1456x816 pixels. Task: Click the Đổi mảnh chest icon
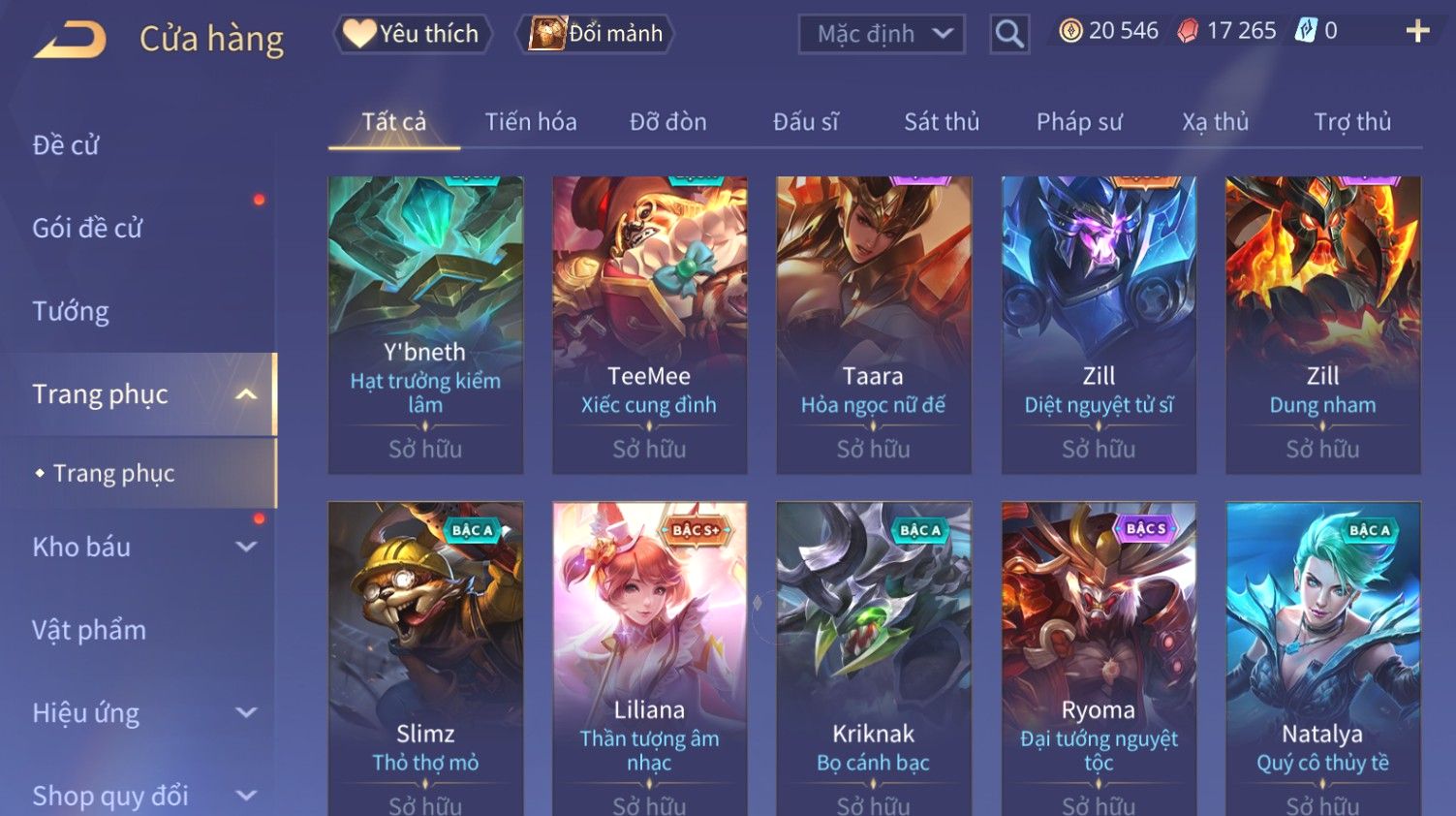(x=547, y=33)
